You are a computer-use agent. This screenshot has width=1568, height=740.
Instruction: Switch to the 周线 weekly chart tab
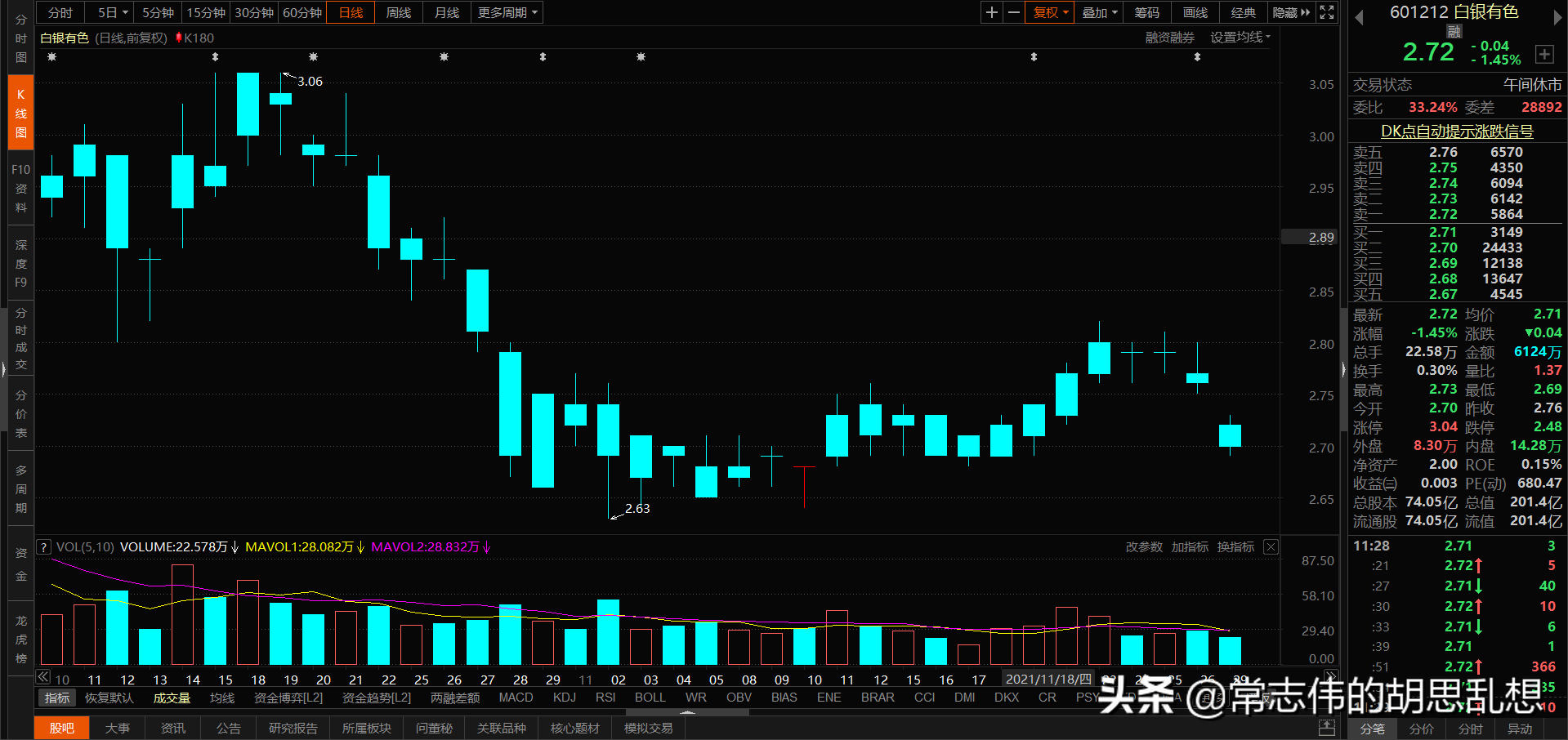(398, 12)
